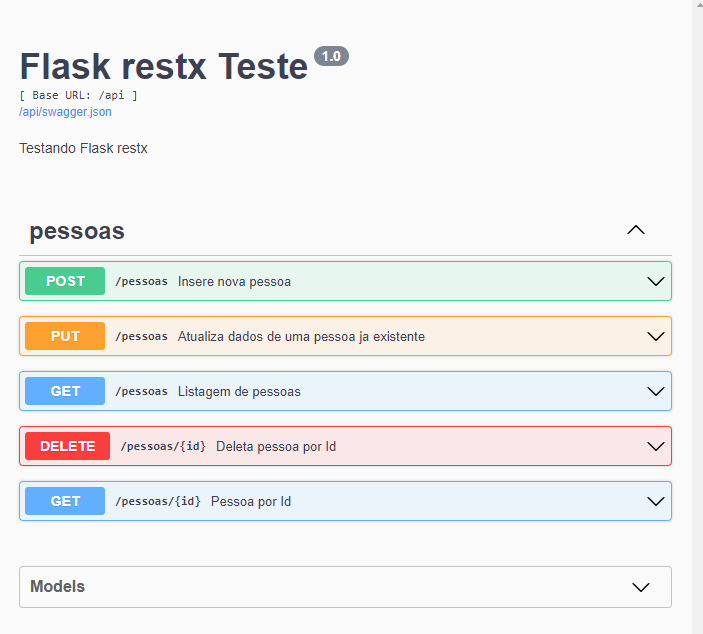
Task: Click the GET badge for Pessoa por Id
Action: 65,501
